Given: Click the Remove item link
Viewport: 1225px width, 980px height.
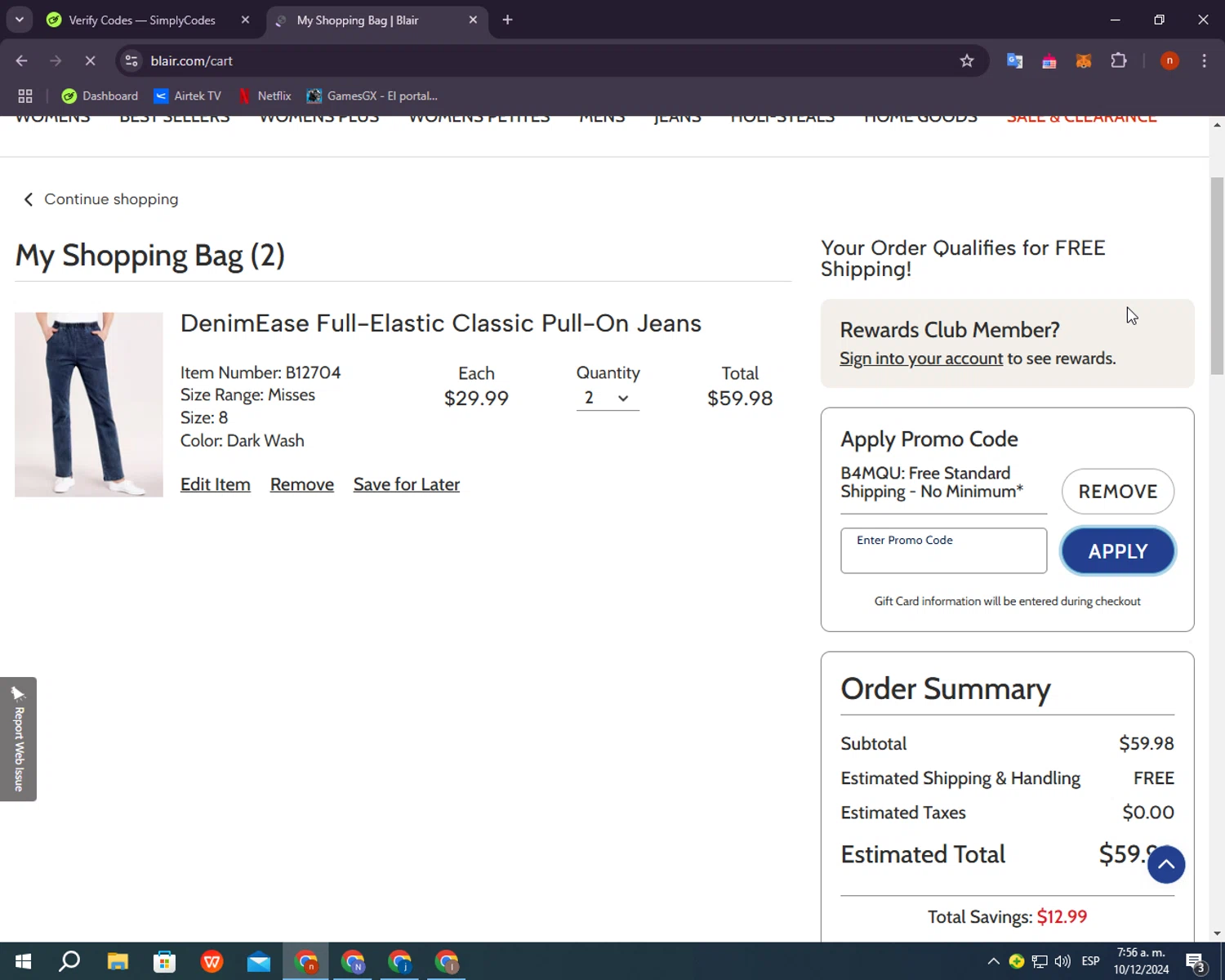Looking at the screenshot, I should pyautogui.click(x=302, y=484).
